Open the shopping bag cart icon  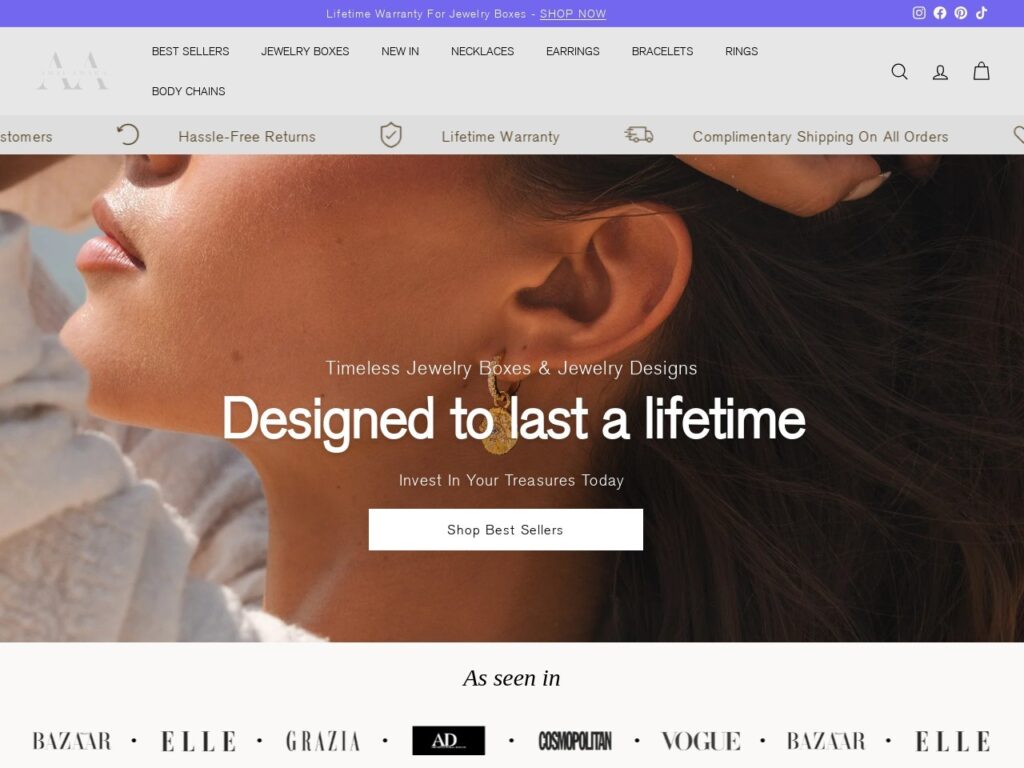981,71
